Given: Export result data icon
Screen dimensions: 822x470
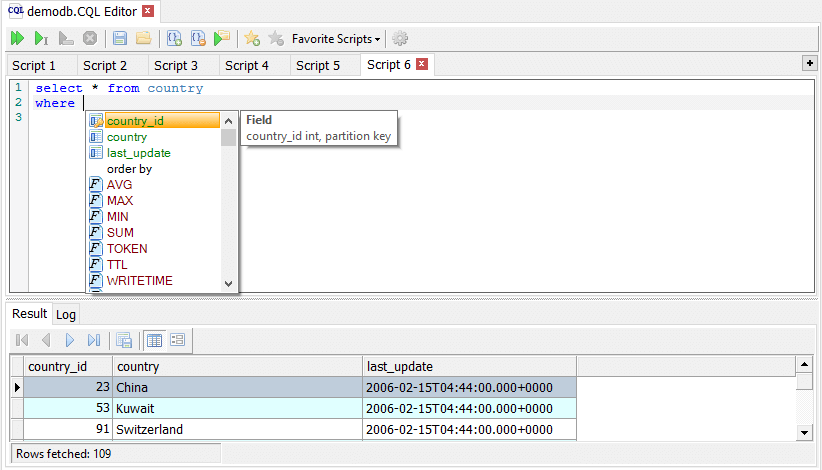Looking at the screenshot, I should (x=124, y=340).
